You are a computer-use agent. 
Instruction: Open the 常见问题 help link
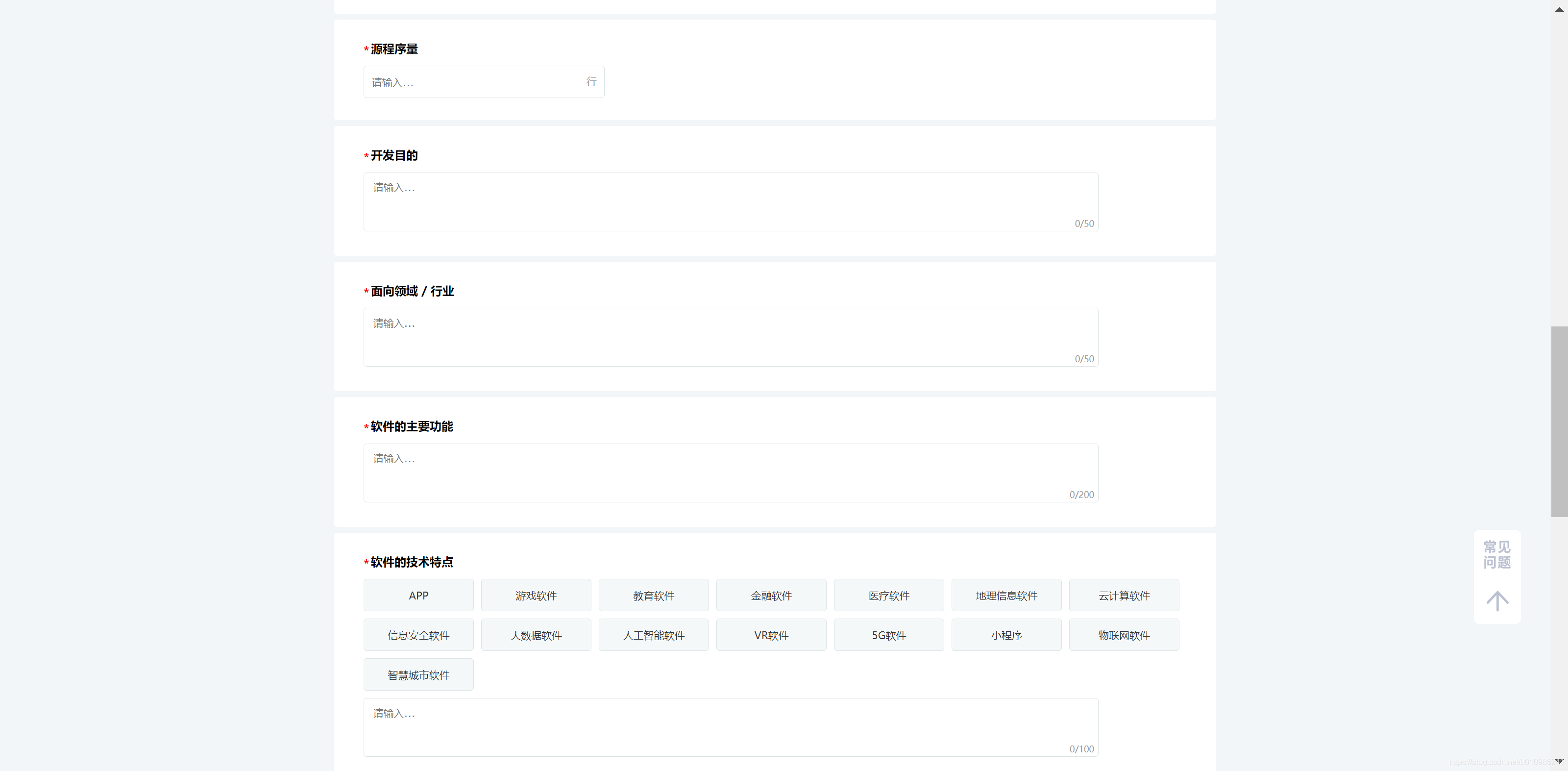tap(1497, 554)
